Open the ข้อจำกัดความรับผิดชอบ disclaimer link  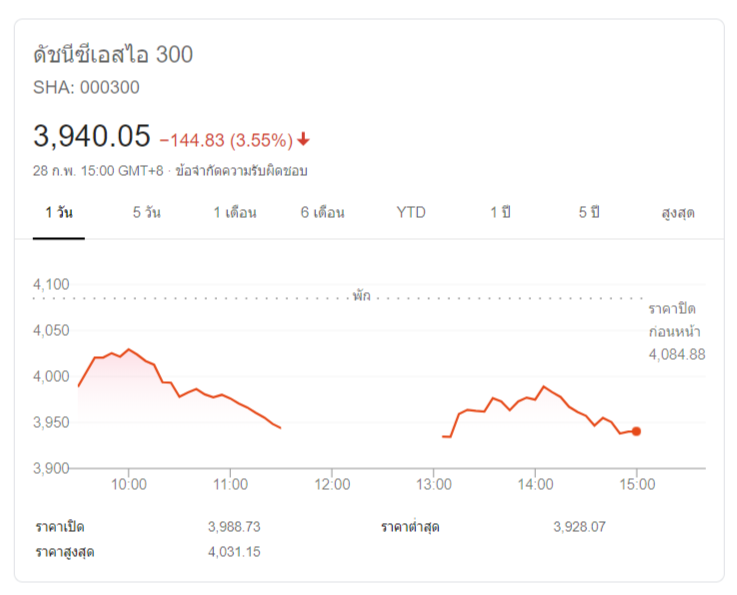(x=241, y=171)
